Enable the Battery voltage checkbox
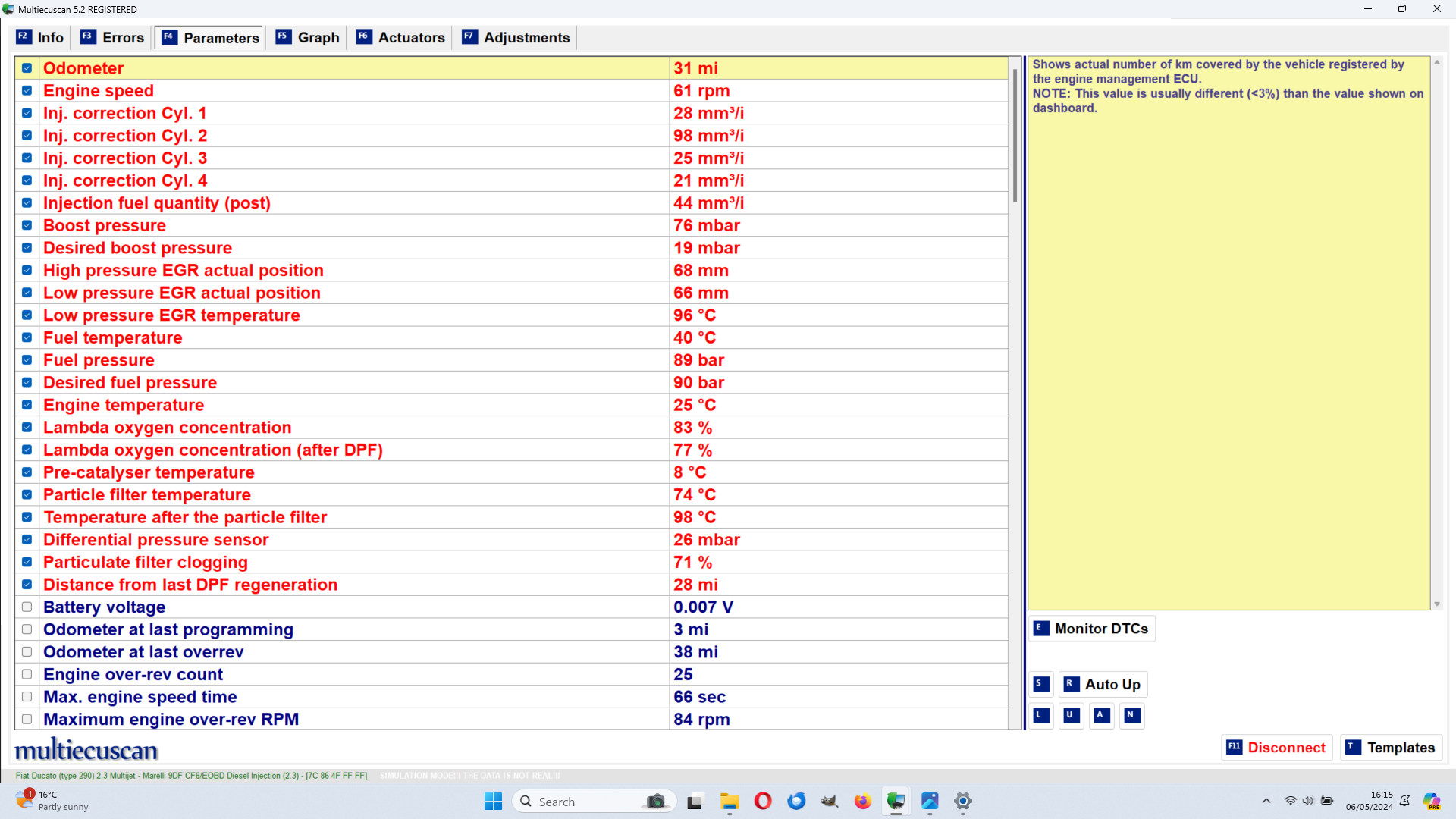The image size is (1456, 819). 27,607
